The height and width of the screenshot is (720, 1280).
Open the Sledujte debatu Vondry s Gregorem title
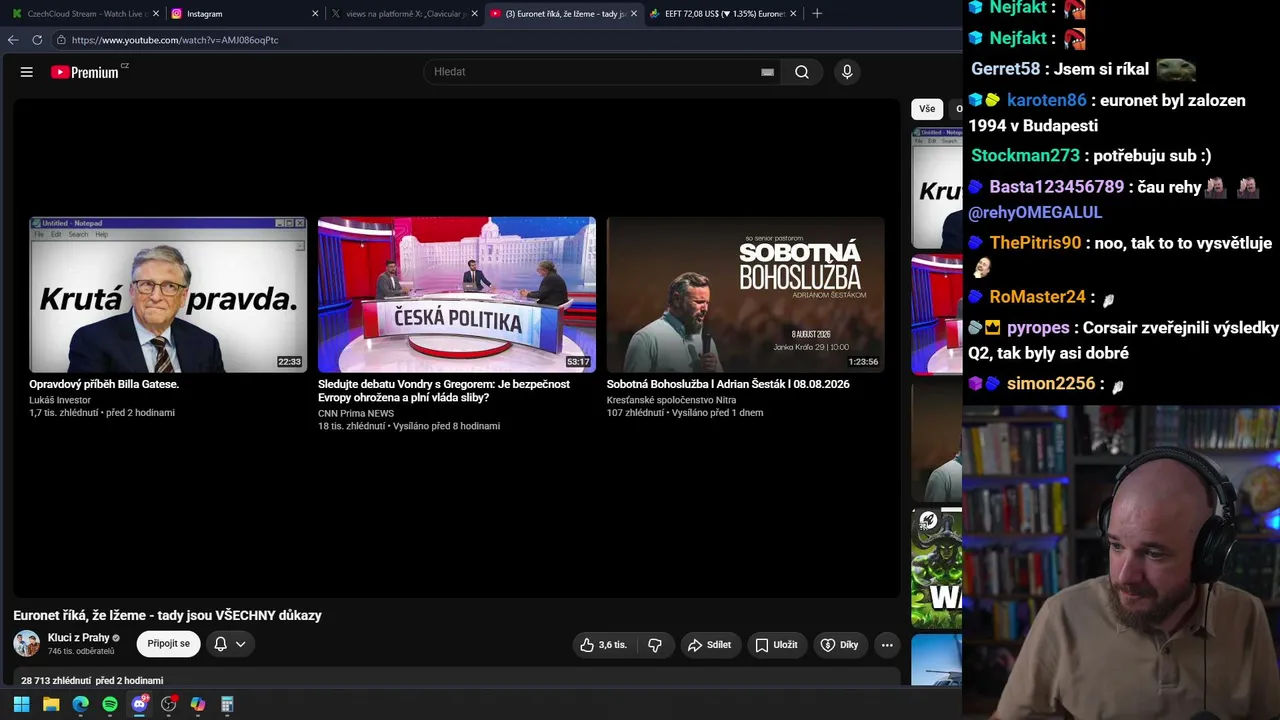pos(444,391)
